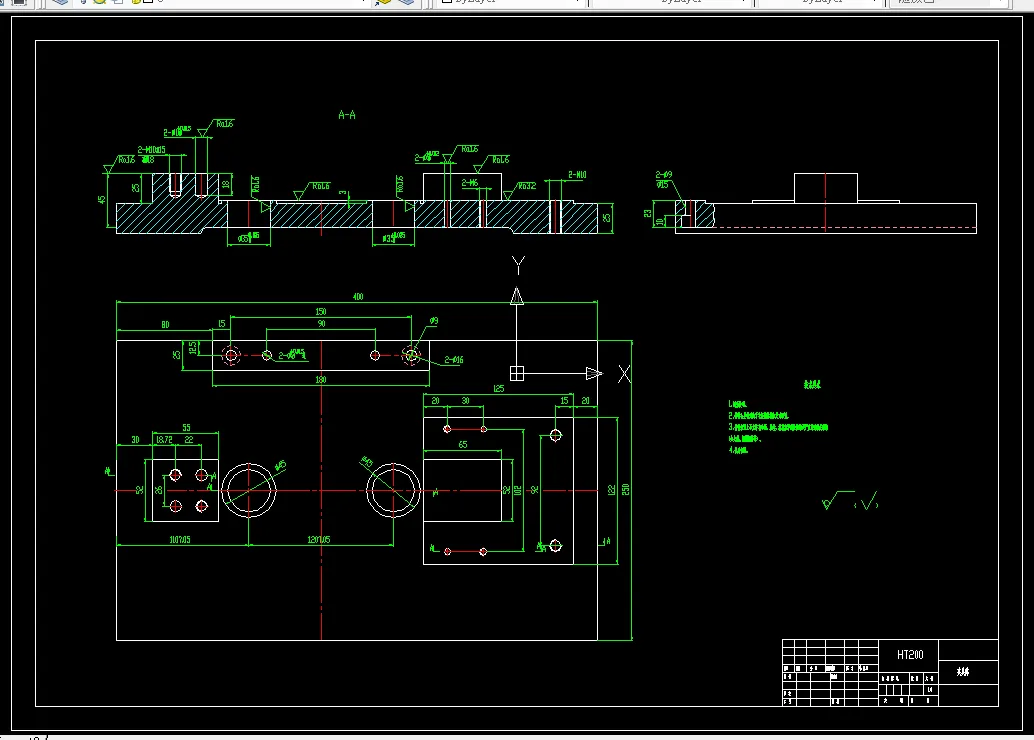Click the UCS origin square marker
Screen dimensions: 1034x740
(x=517, y=374)
